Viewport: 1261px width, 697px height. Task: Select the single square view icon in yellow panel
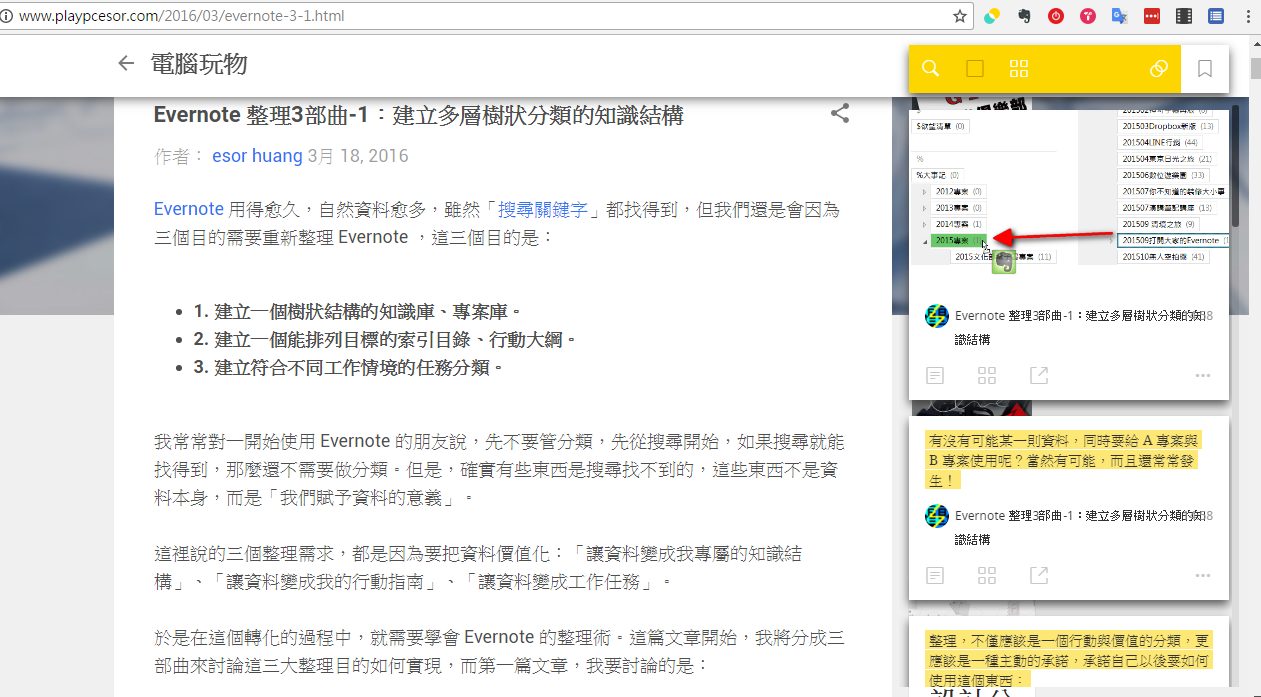975,68
